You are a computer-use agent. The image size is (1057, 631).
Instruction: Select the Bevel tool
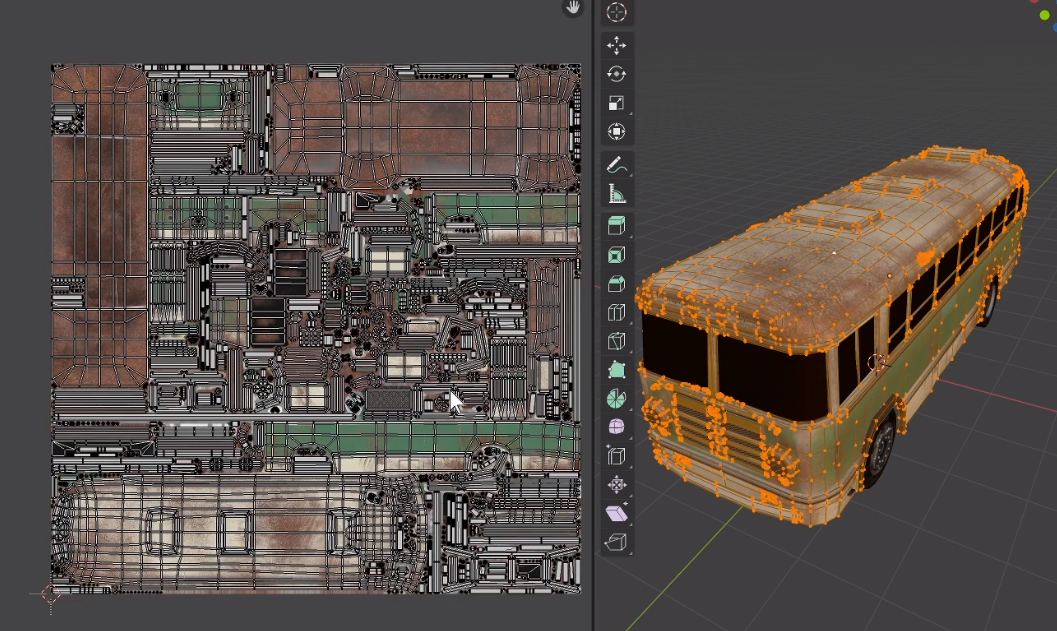click(x=616, y=284)
